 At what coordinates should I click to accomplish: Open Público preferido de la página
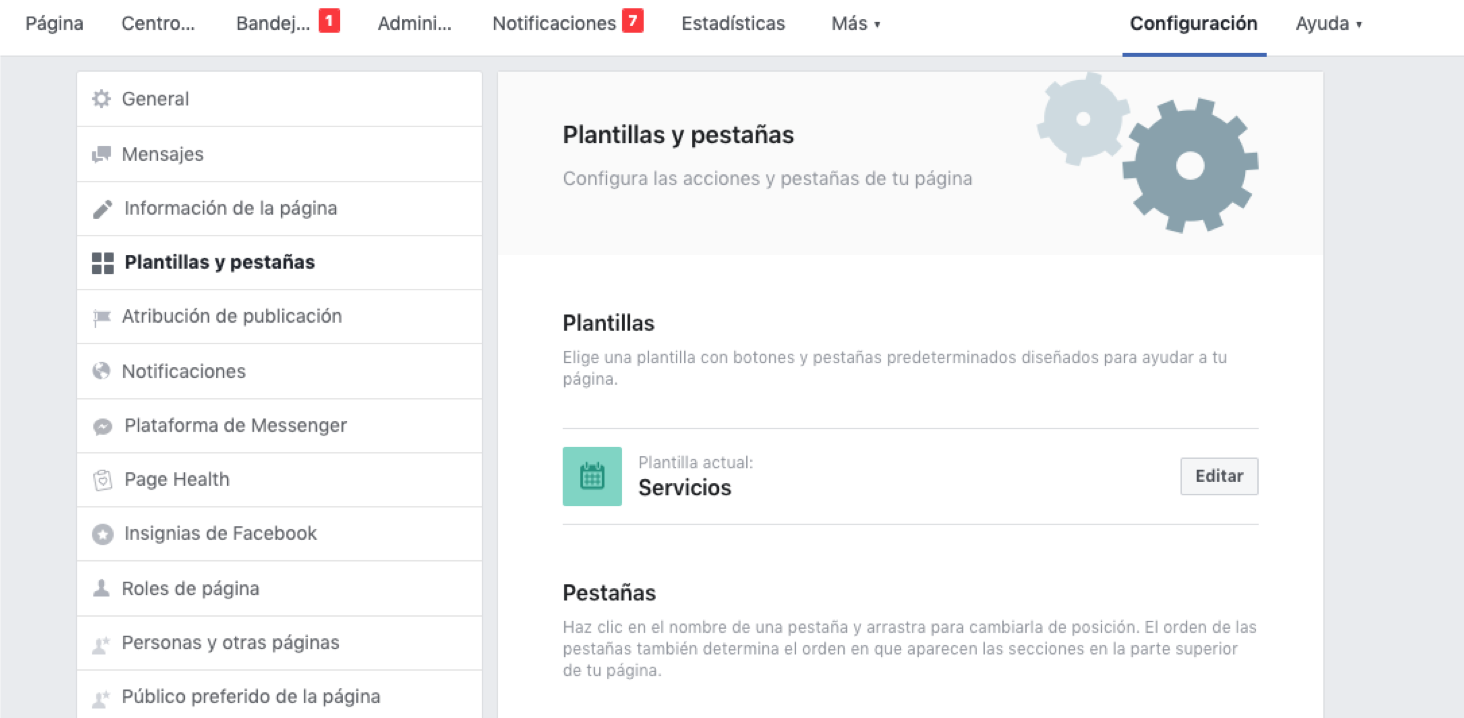point(250,697)
